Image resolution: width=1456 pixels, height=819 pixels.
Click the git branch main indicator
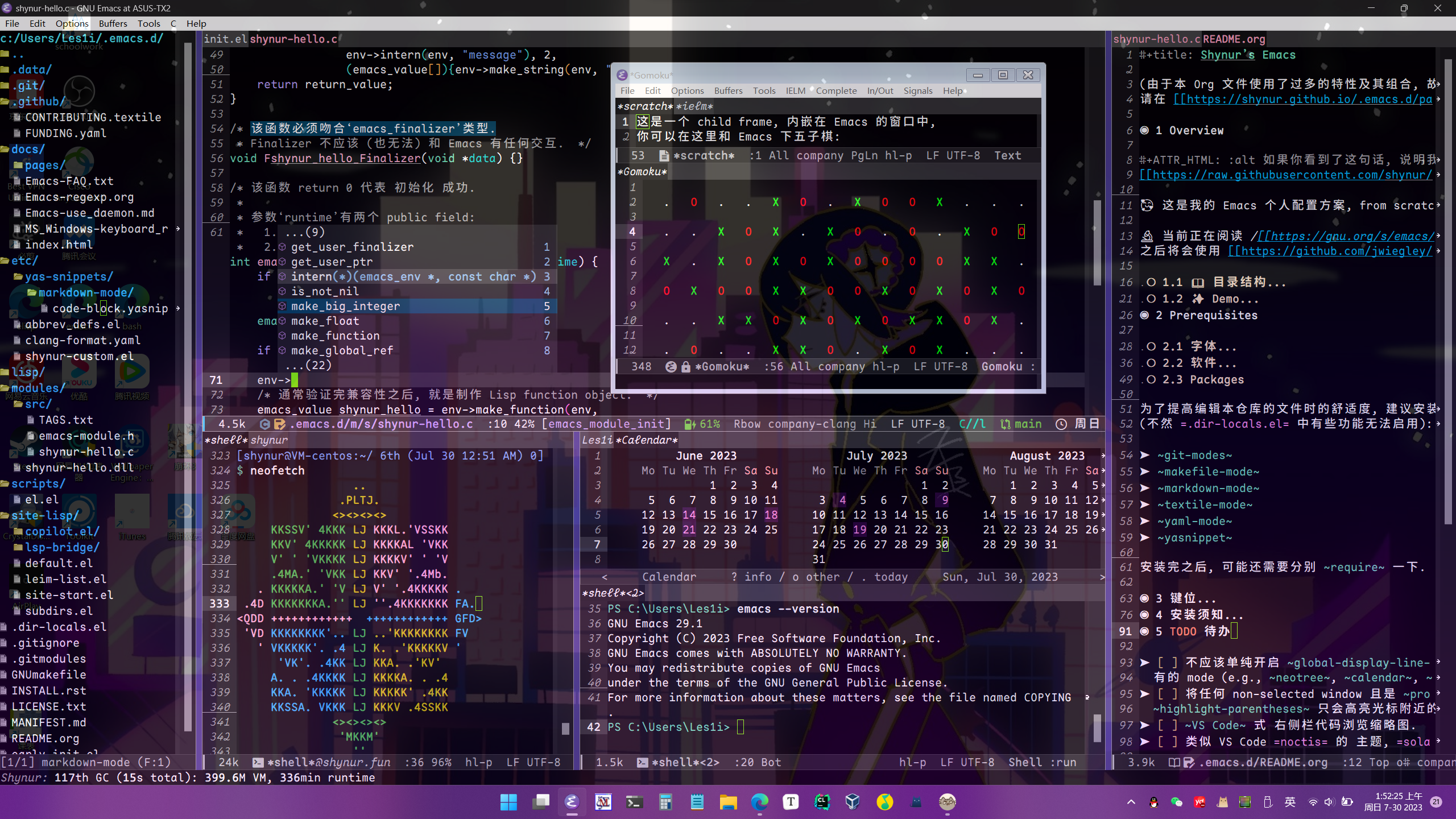click(1021, 424)
